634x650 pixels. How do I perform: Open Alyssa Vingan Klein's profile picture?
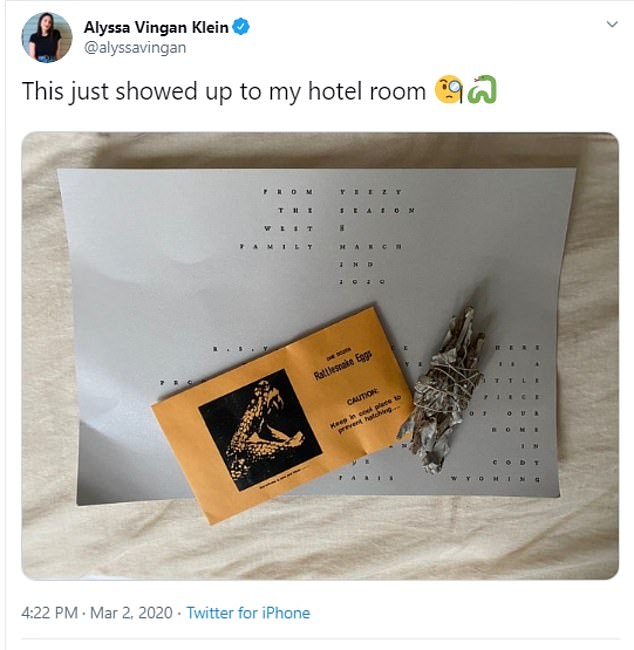(47, 37)
